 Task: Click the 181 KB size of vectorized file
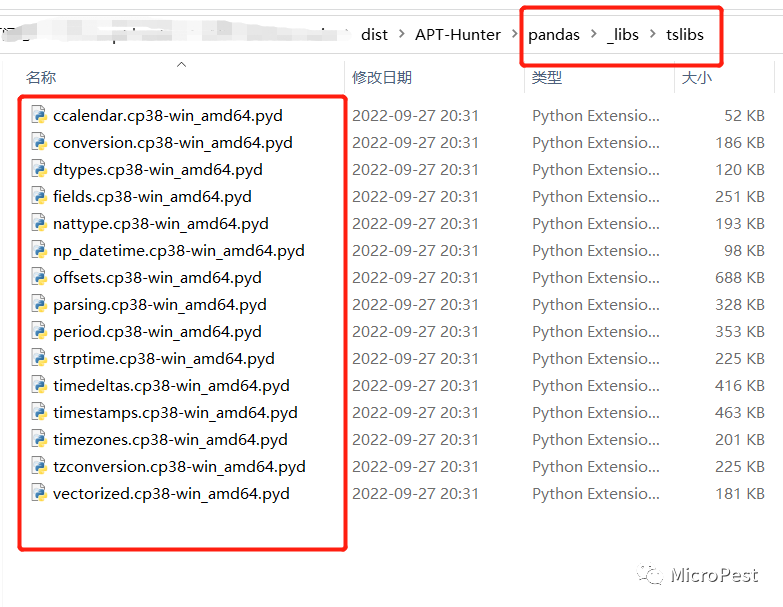[x=740, y=493]
